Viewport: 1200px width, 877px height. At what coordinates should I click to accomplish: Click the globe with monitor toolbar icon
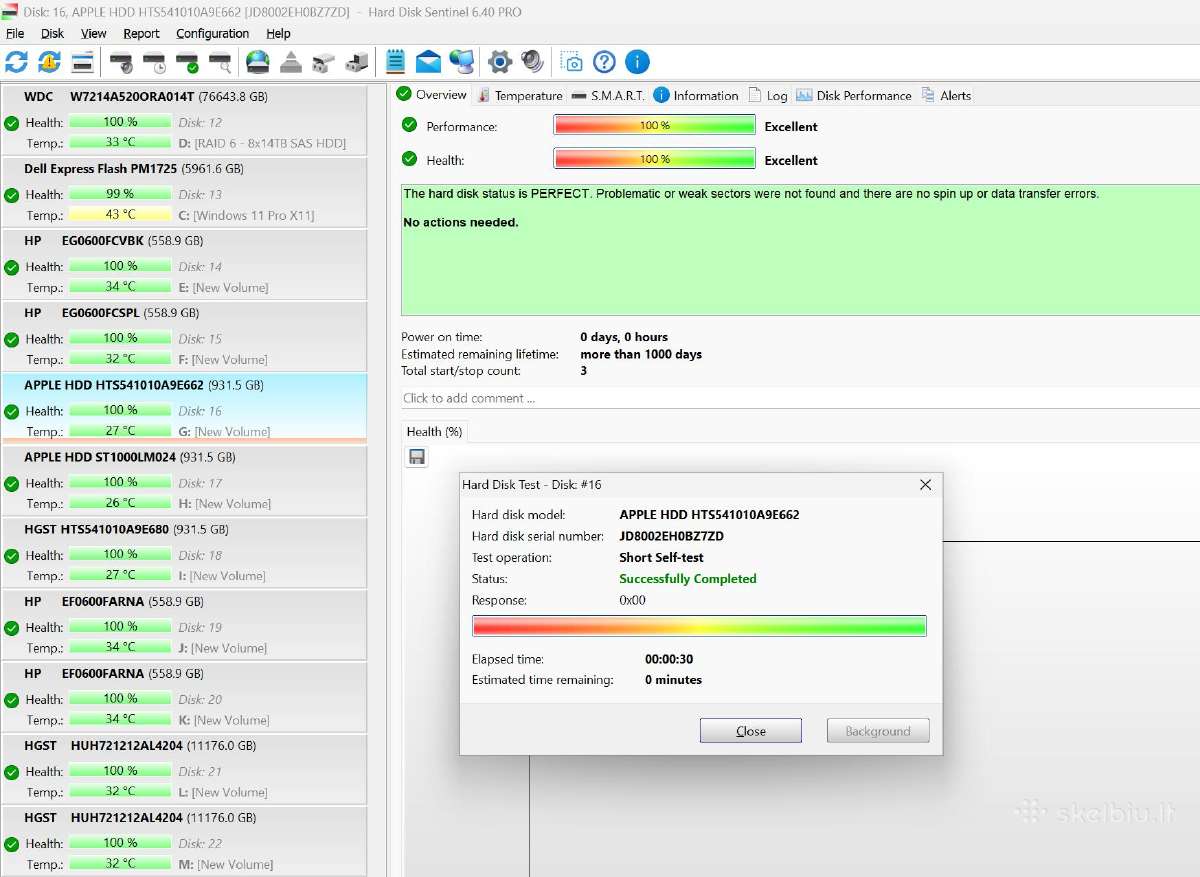point(461,62)
